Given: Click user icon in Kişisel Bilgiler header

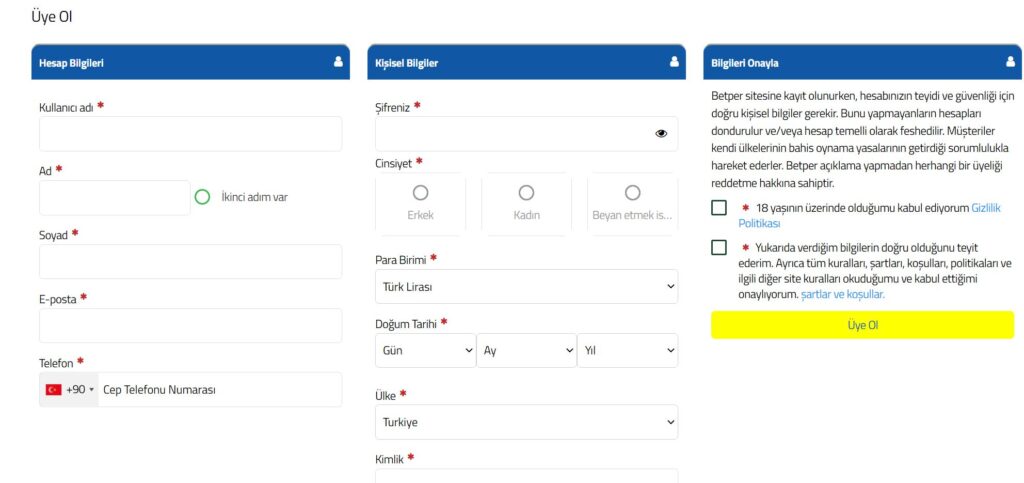Looking at the screenshot, I should pyautogui.click(x=674, y=62).
